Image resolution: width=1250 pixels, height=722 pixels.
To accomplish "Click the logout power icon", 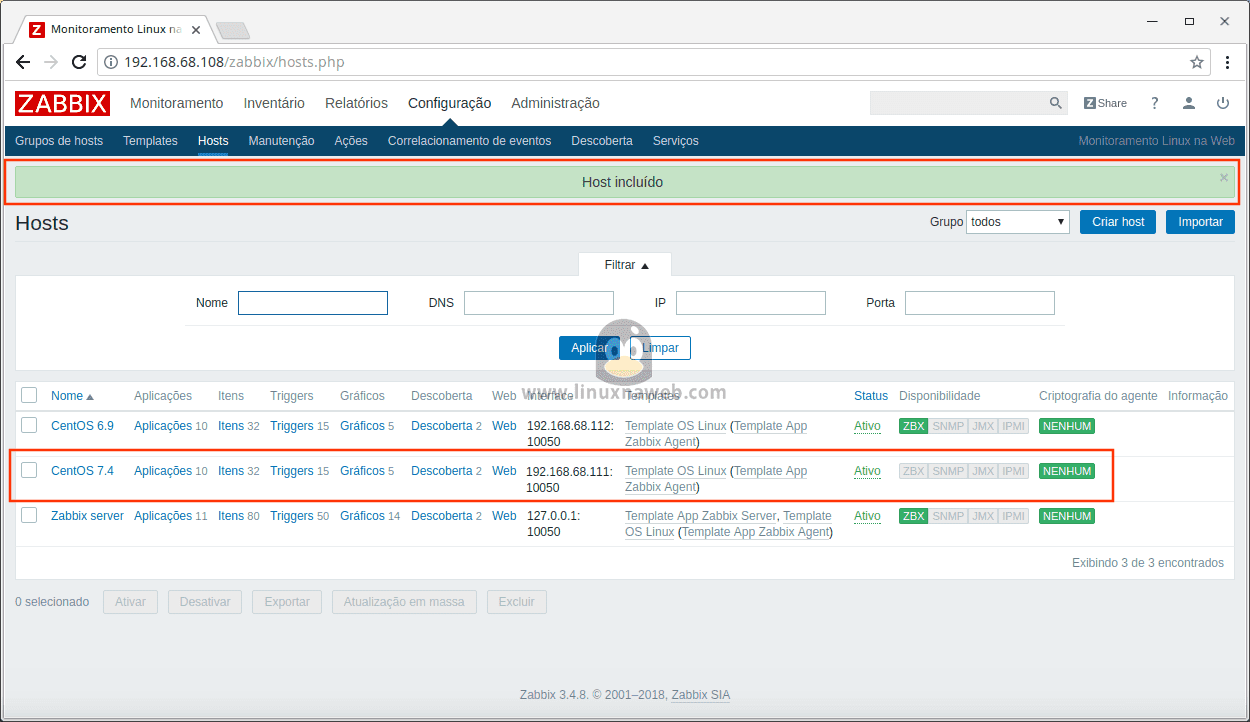I will click(1223, 103).
